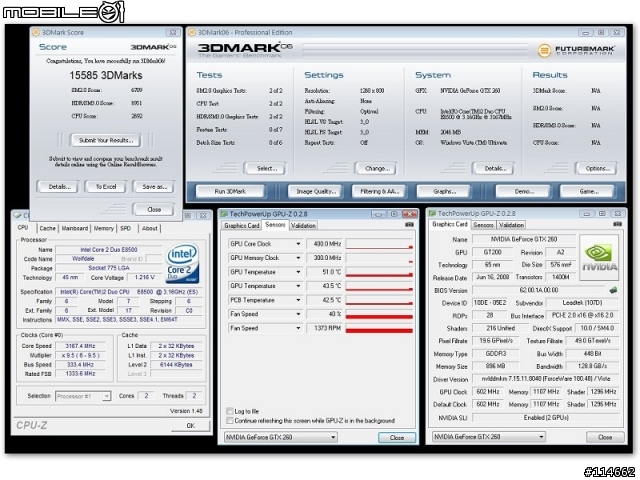Click Close button in GPU-Z Sensors window
This screenshot has height=480, width=640.
click(x=397, y=438)
